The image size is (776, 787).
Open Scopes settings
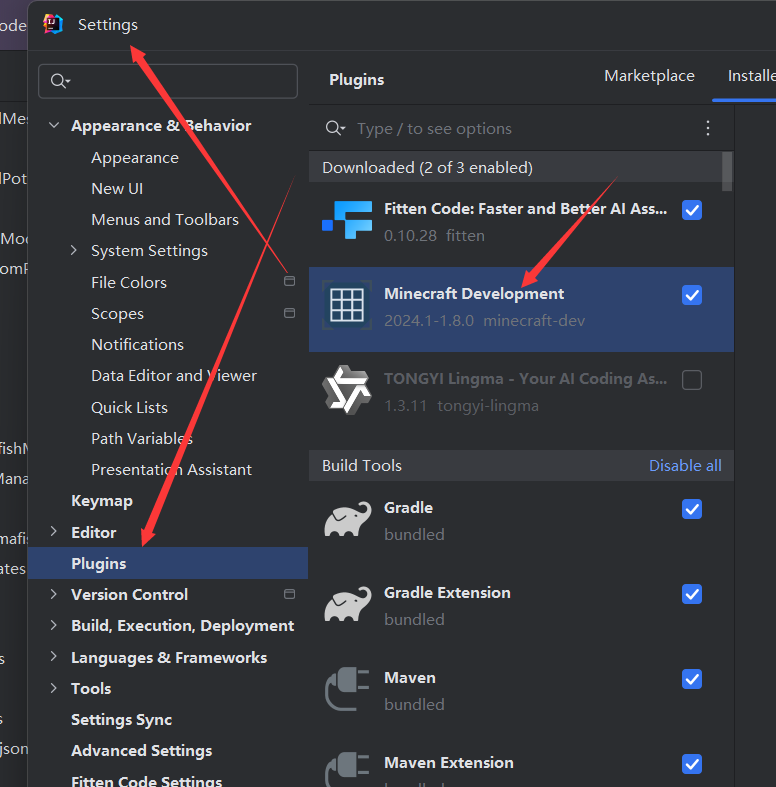(x=117, y=314)
